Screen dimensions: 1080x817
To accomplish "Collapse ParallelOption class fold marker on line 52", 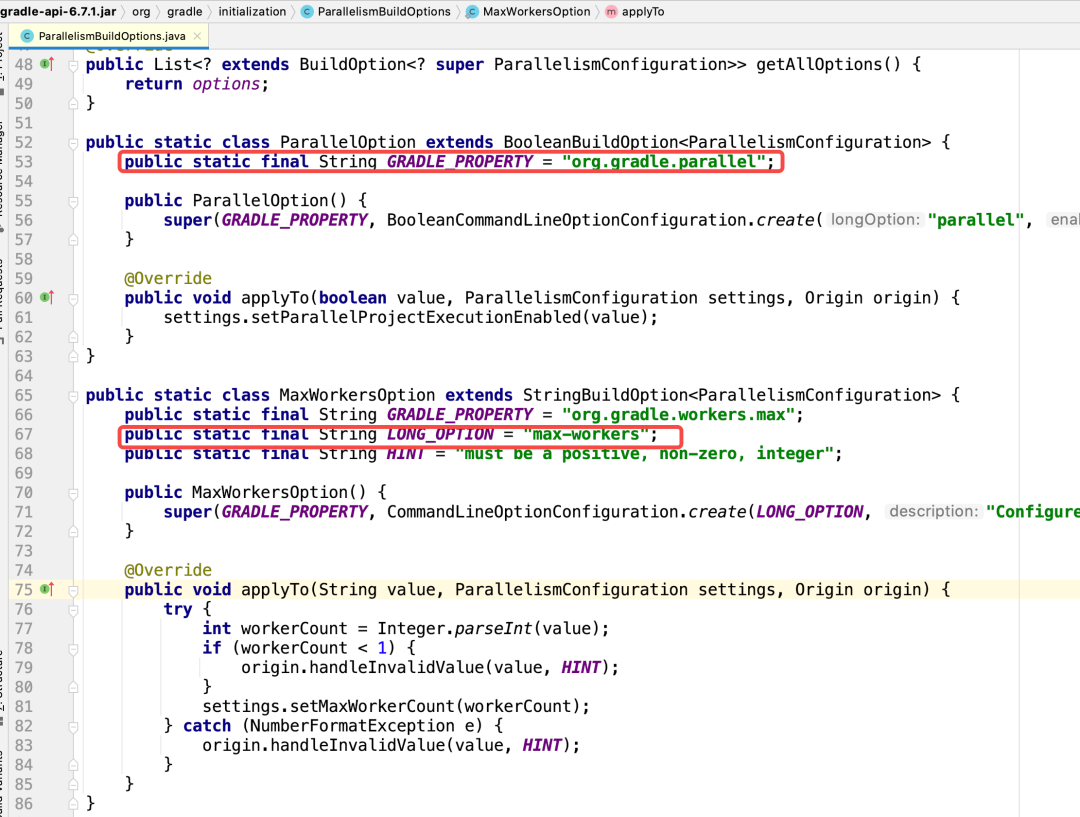I will 72,142.
